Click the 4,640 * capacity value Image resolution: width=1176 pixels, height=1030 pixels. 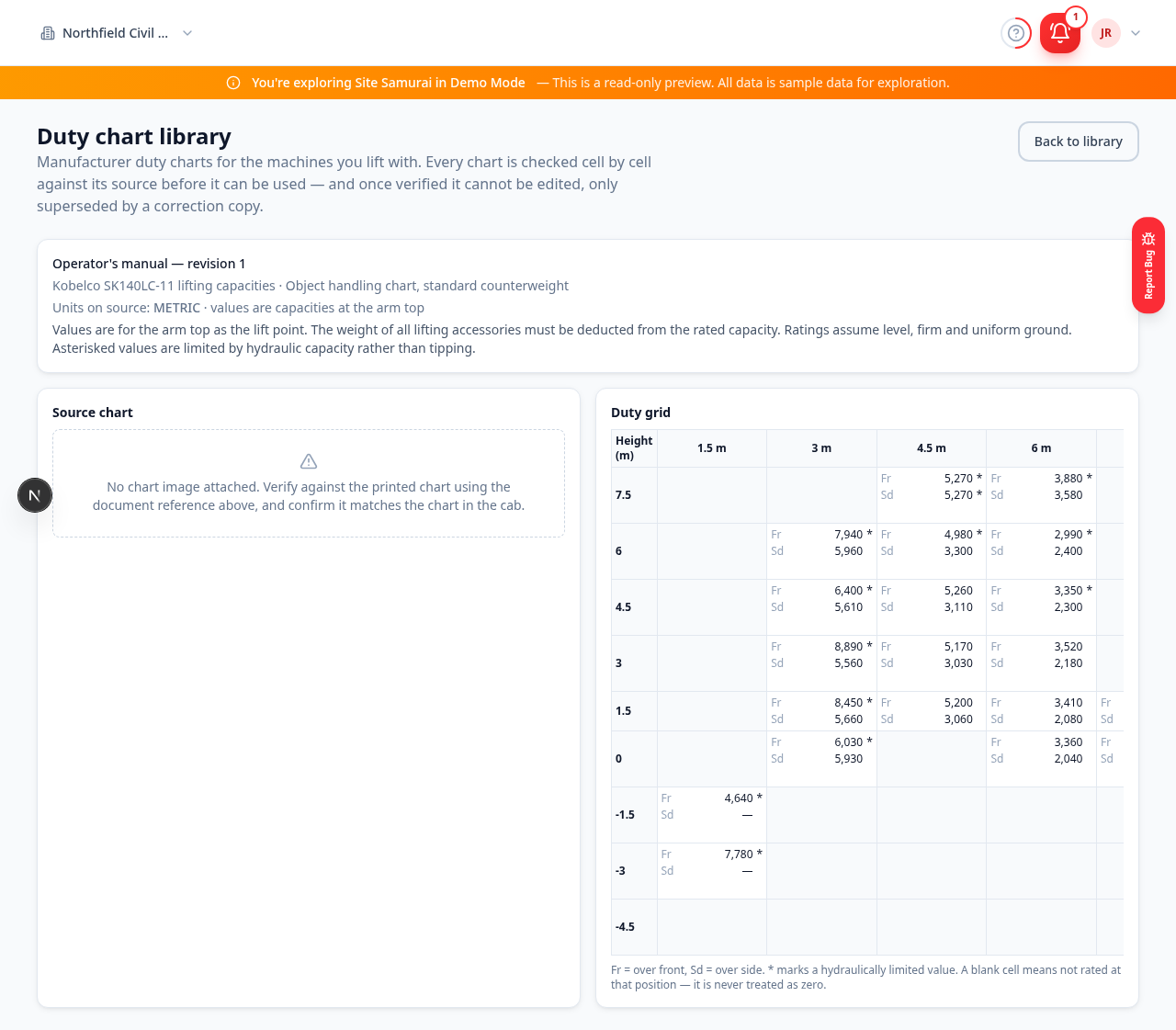(743, 798)
